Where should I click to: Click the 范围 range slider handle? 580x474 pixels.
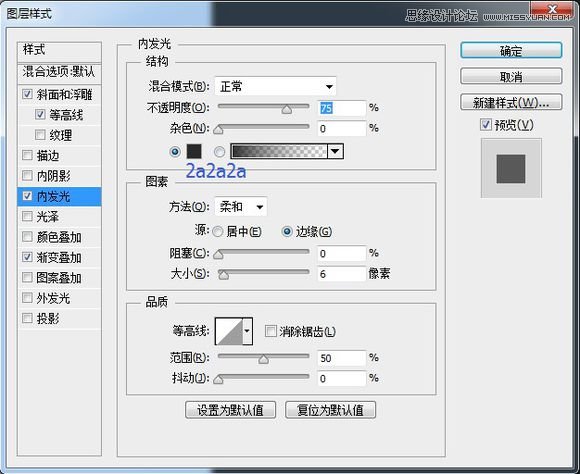point(263,359)
